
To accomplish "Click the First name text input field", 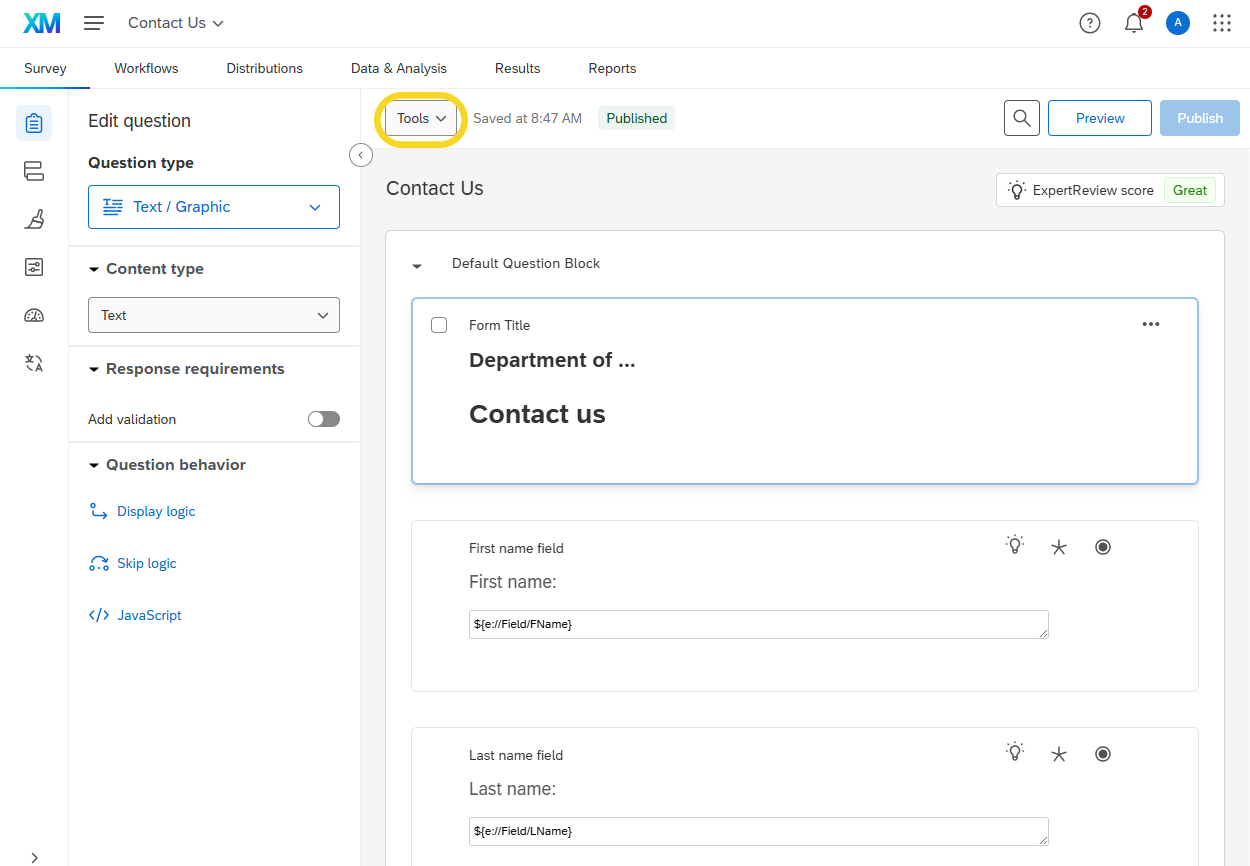I will pos(758,624).
